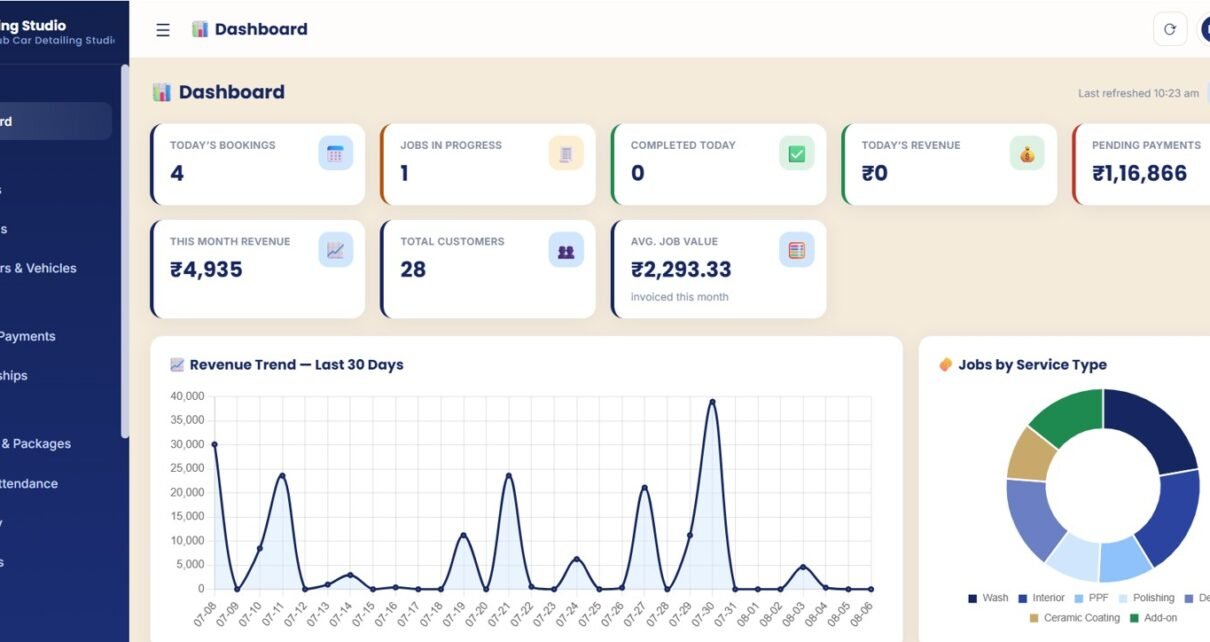The width and height of the screenshot is (1210, 642).
Task: Select Attendance item in sidebar
Action: pos(30,484)
